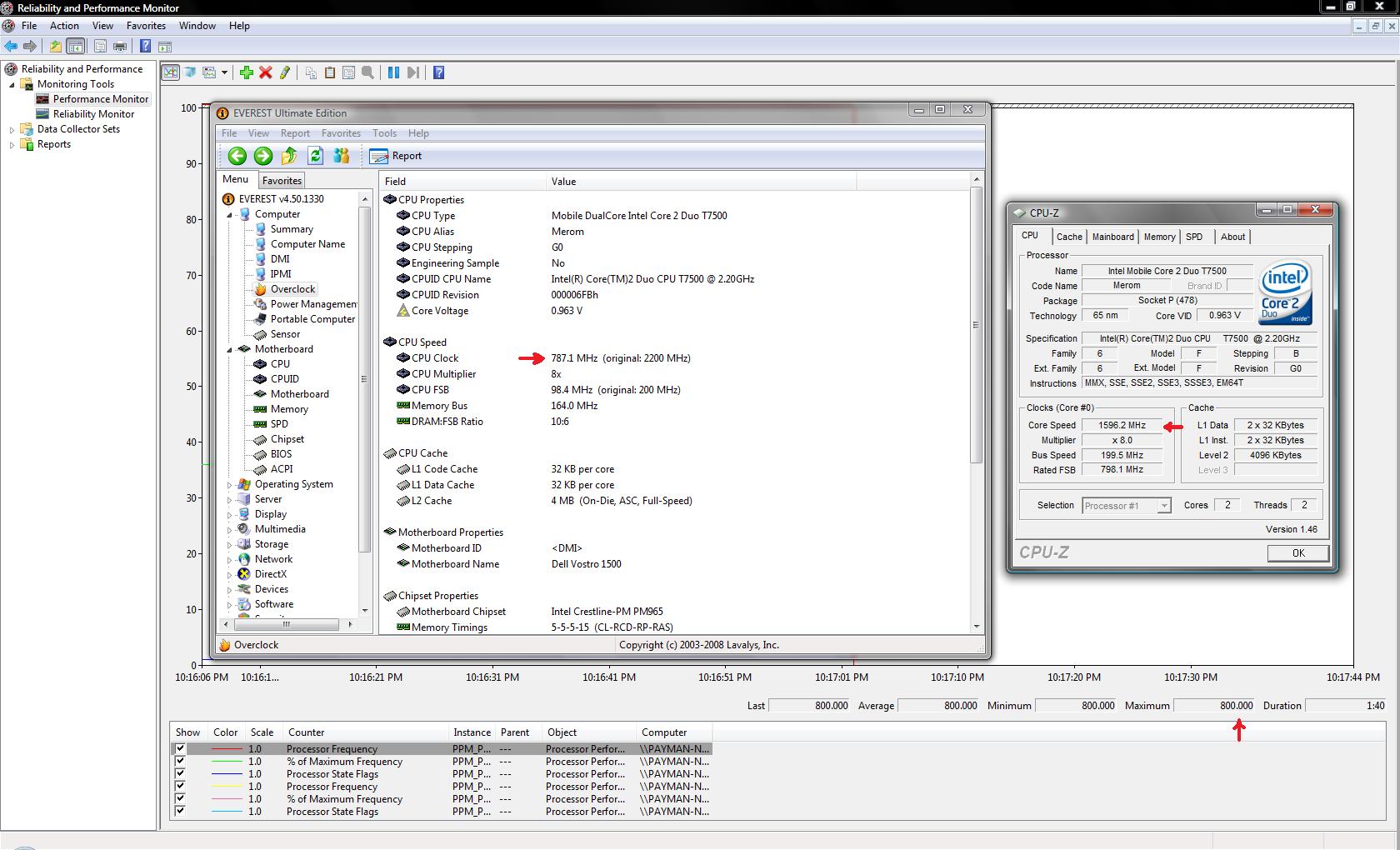The image size is (1400, 850).
Task: Delete the selected counter with the red X
Action: click(266, 72)
